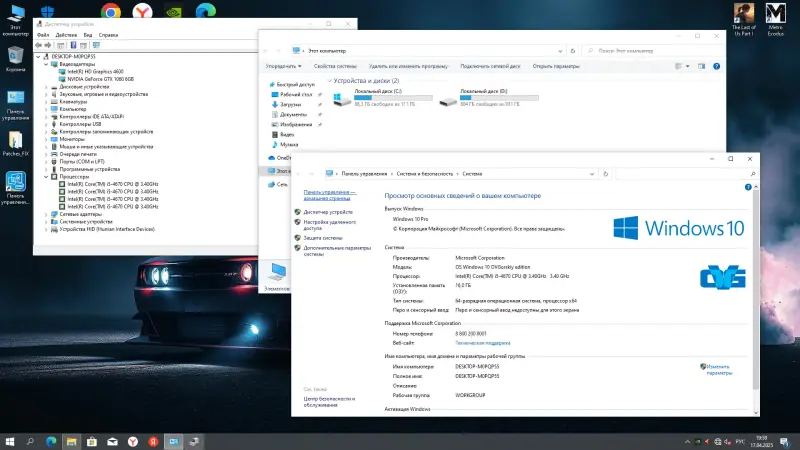Image resolution: width=800 pixels, height=450 pixels.
Task: Open view options dropdown arrow in Explorer
Action: pyautogui.click(x=687, y=66)
